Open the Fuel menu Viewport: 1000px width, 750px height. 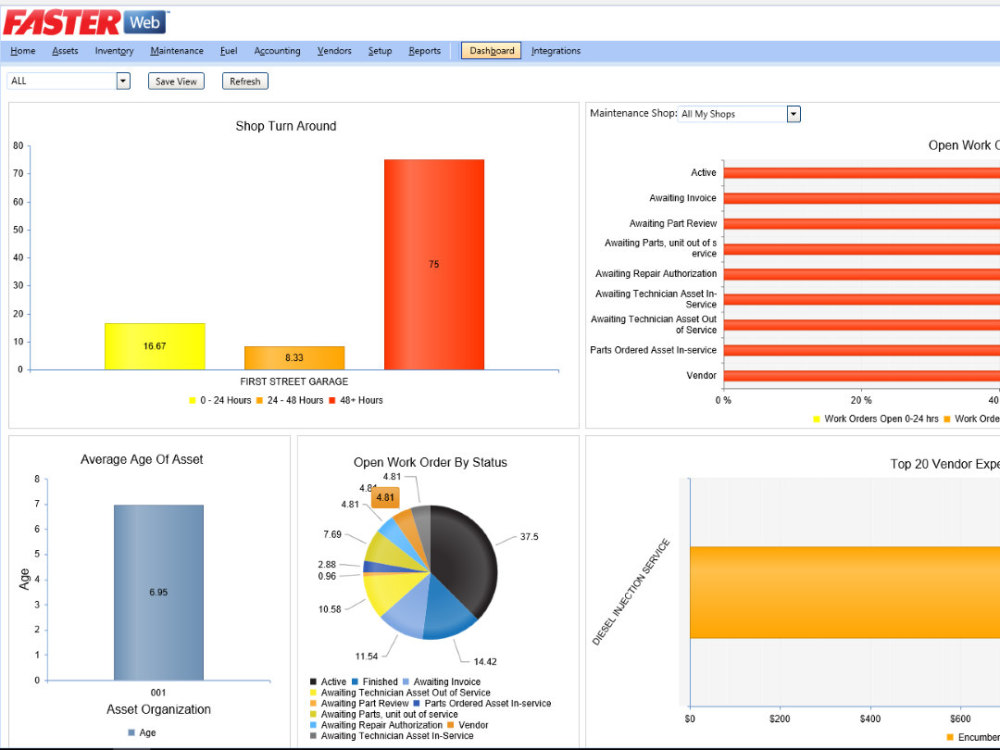click(x=228, y=50)
